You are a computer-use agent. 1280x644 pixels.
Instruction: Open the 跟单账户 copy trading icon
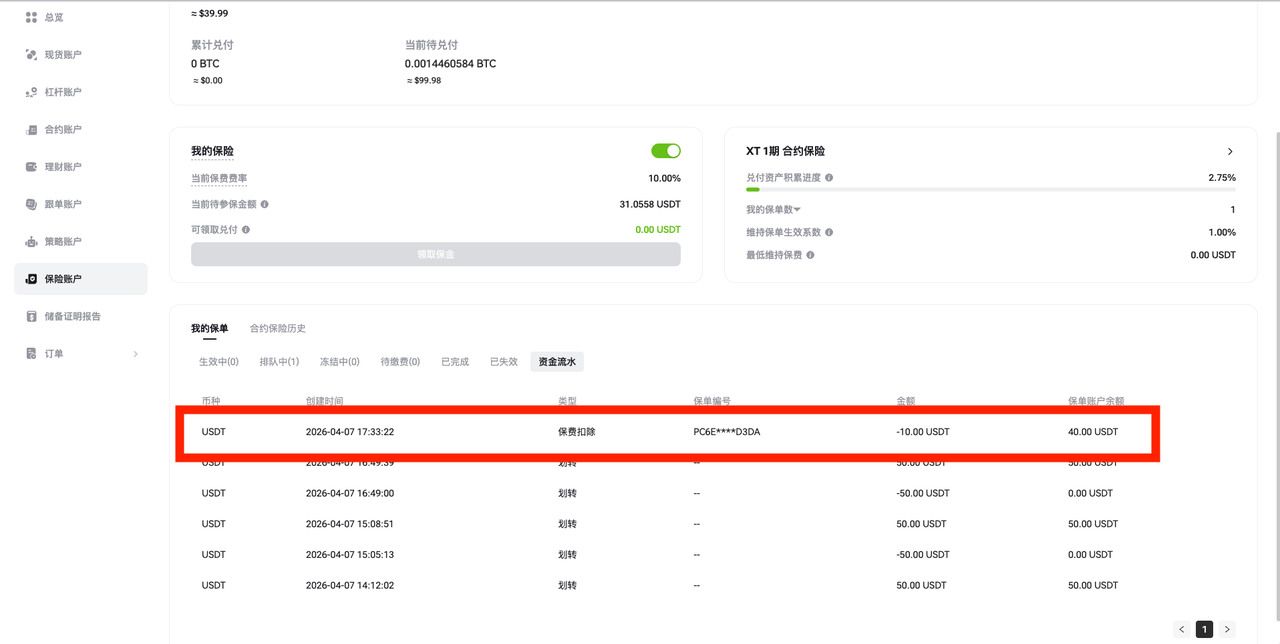pyautogui.click(x=31, y=204)
